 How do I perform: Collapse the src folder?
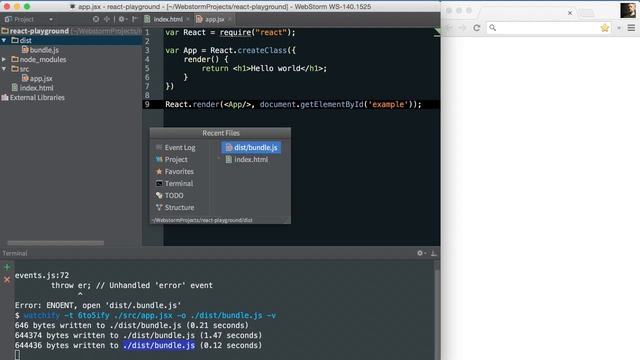click(x=4, y=69)
